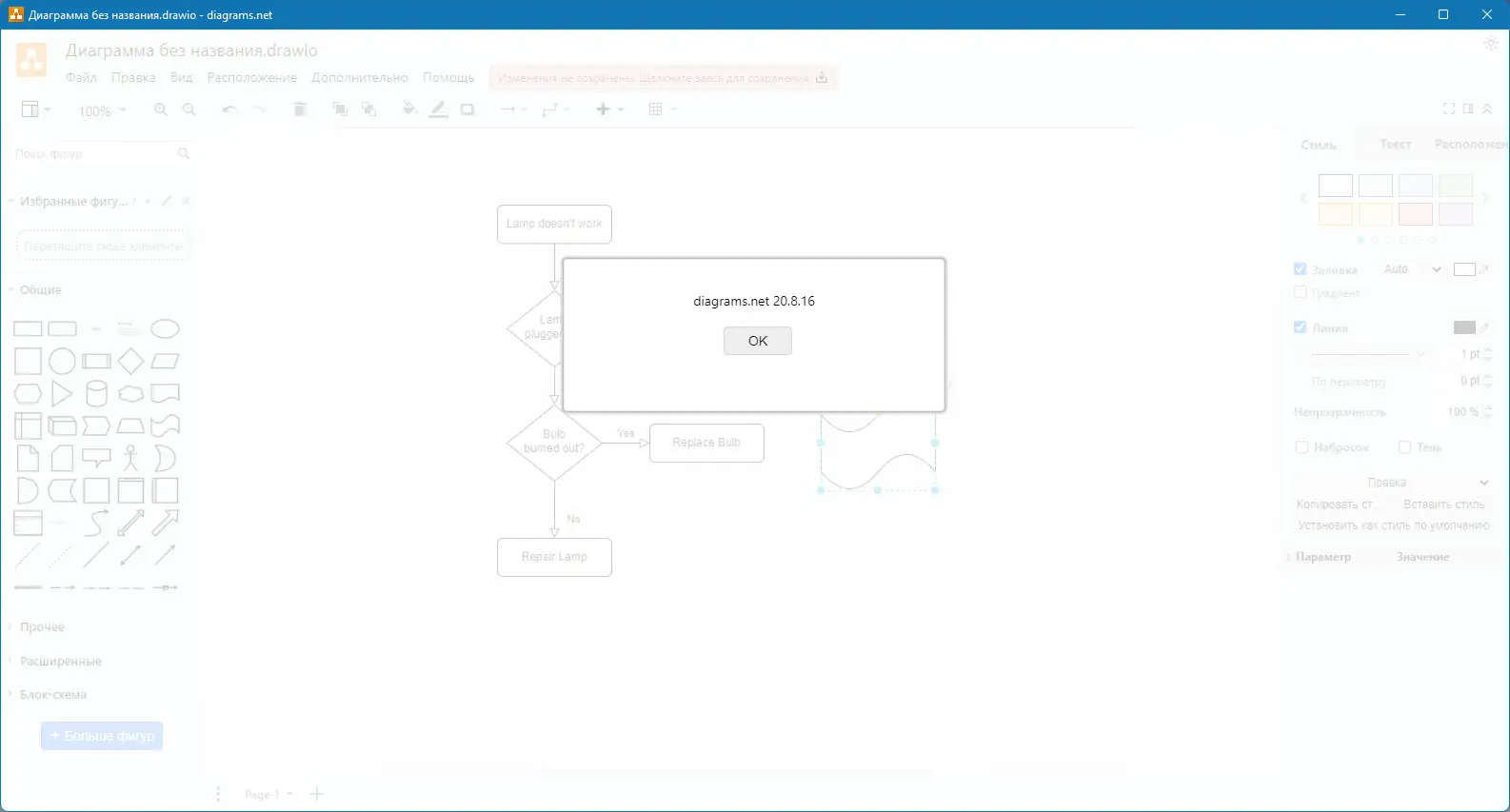Select the cloud shape in Общие palette
1510x812 pixels.
click(x=130, y=394)
